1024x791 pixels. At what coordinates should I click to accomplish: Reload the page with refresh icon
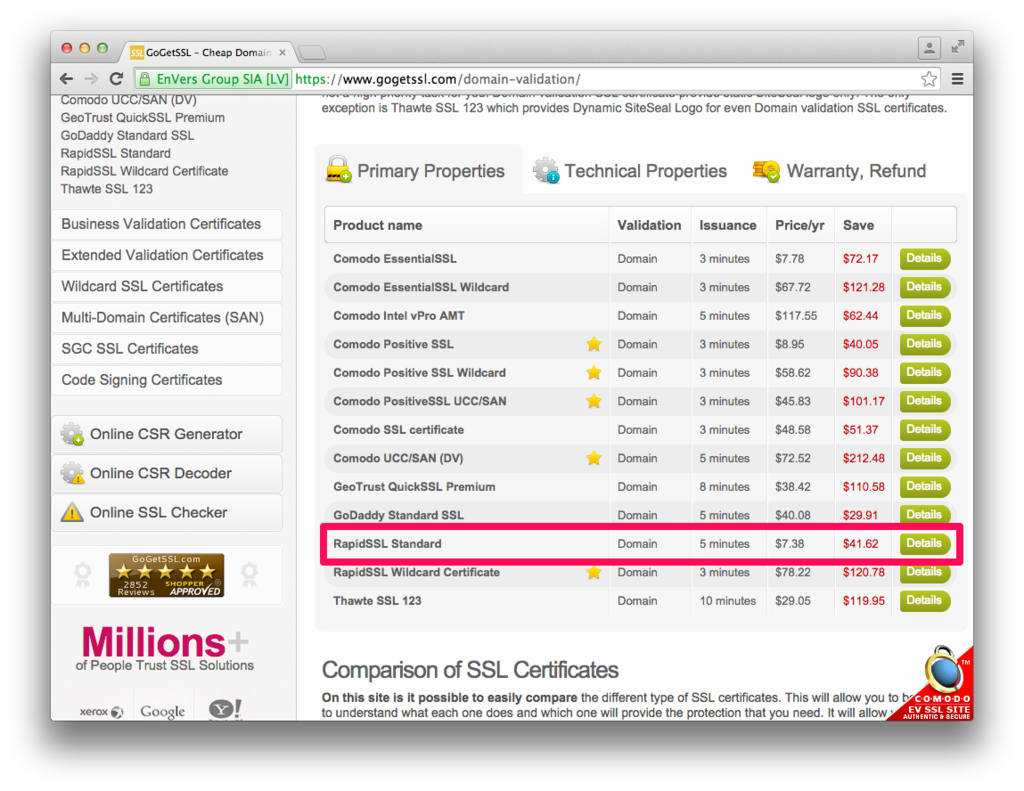click(116, 79)
